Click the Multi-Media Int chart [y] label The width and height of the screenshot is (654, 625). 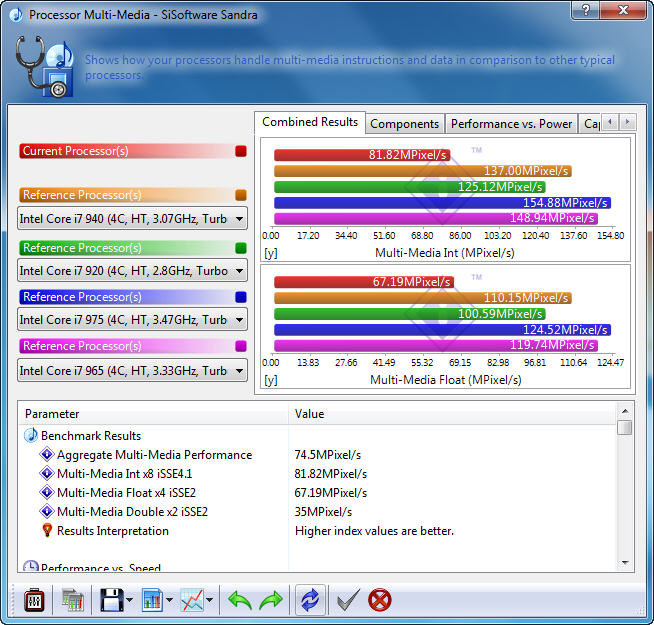[x=270, y=253]
